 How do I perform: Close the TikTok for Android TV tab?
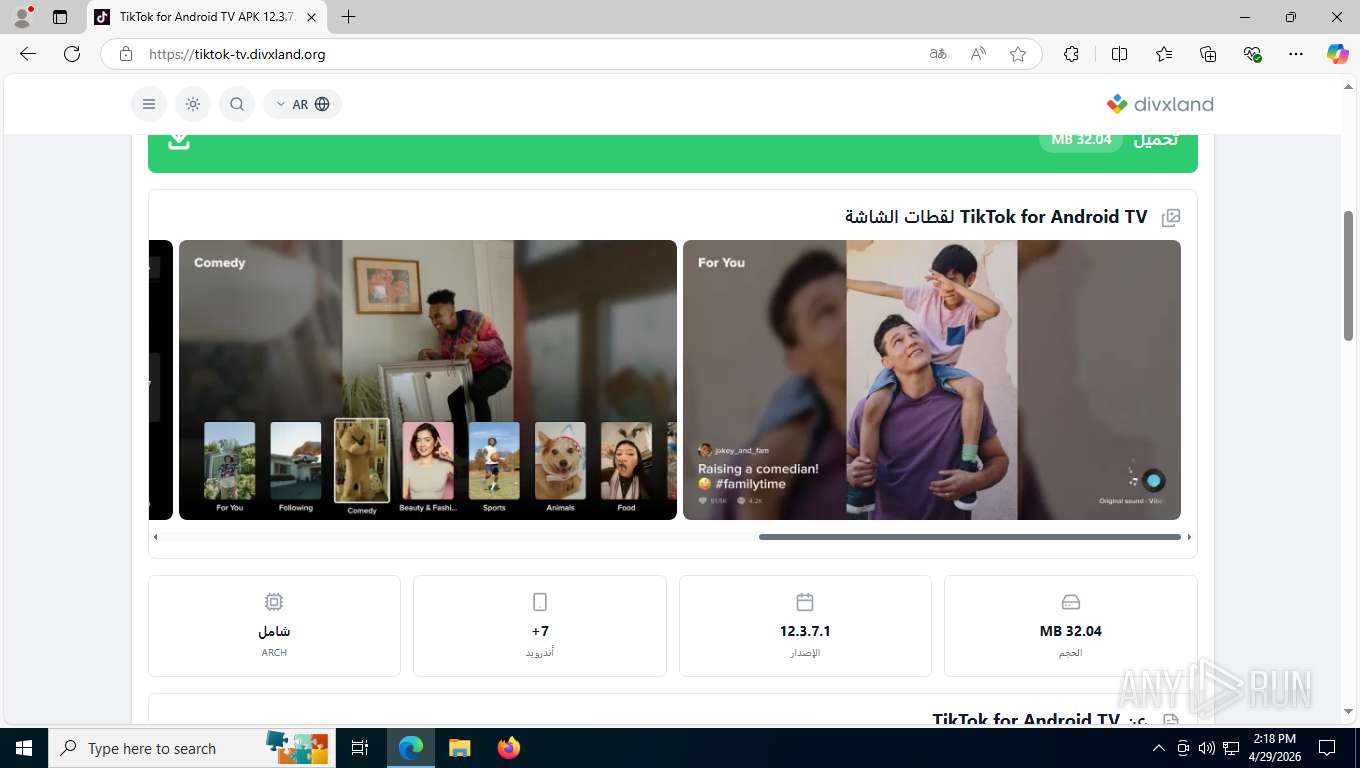click(312, 17)
